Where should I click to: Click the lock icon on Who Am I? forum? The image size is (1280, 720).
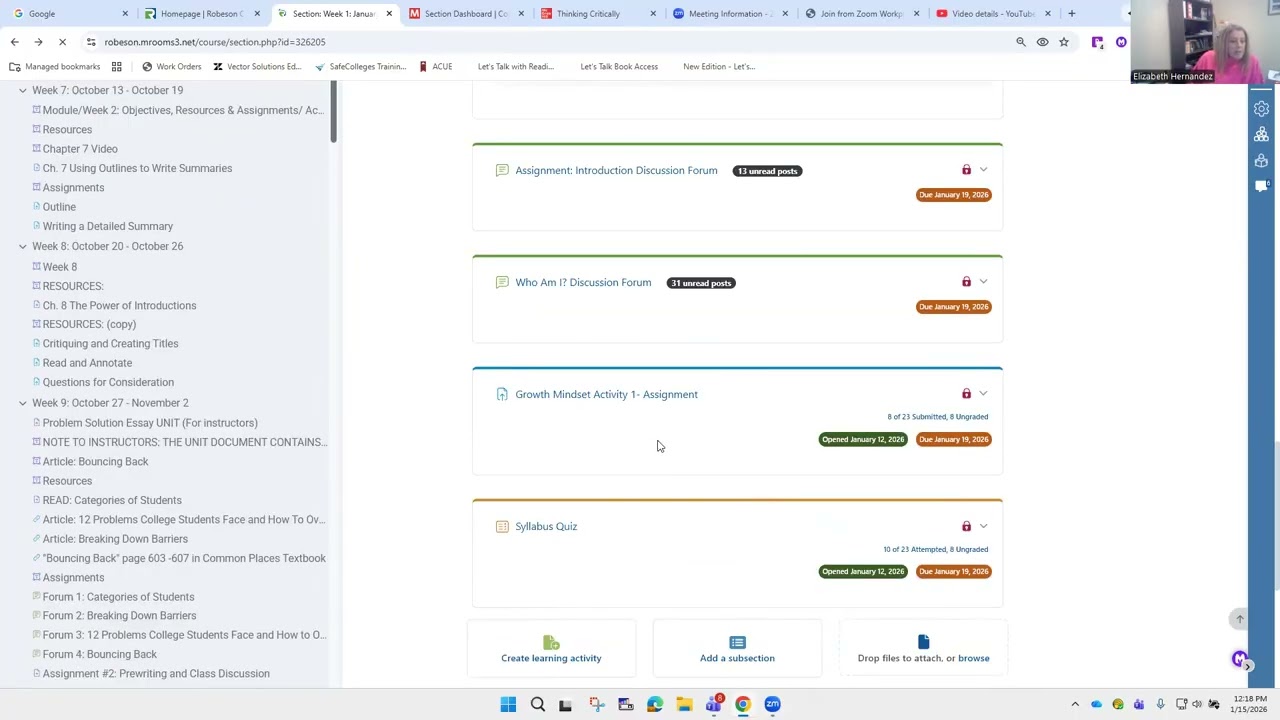click(966, 282)
